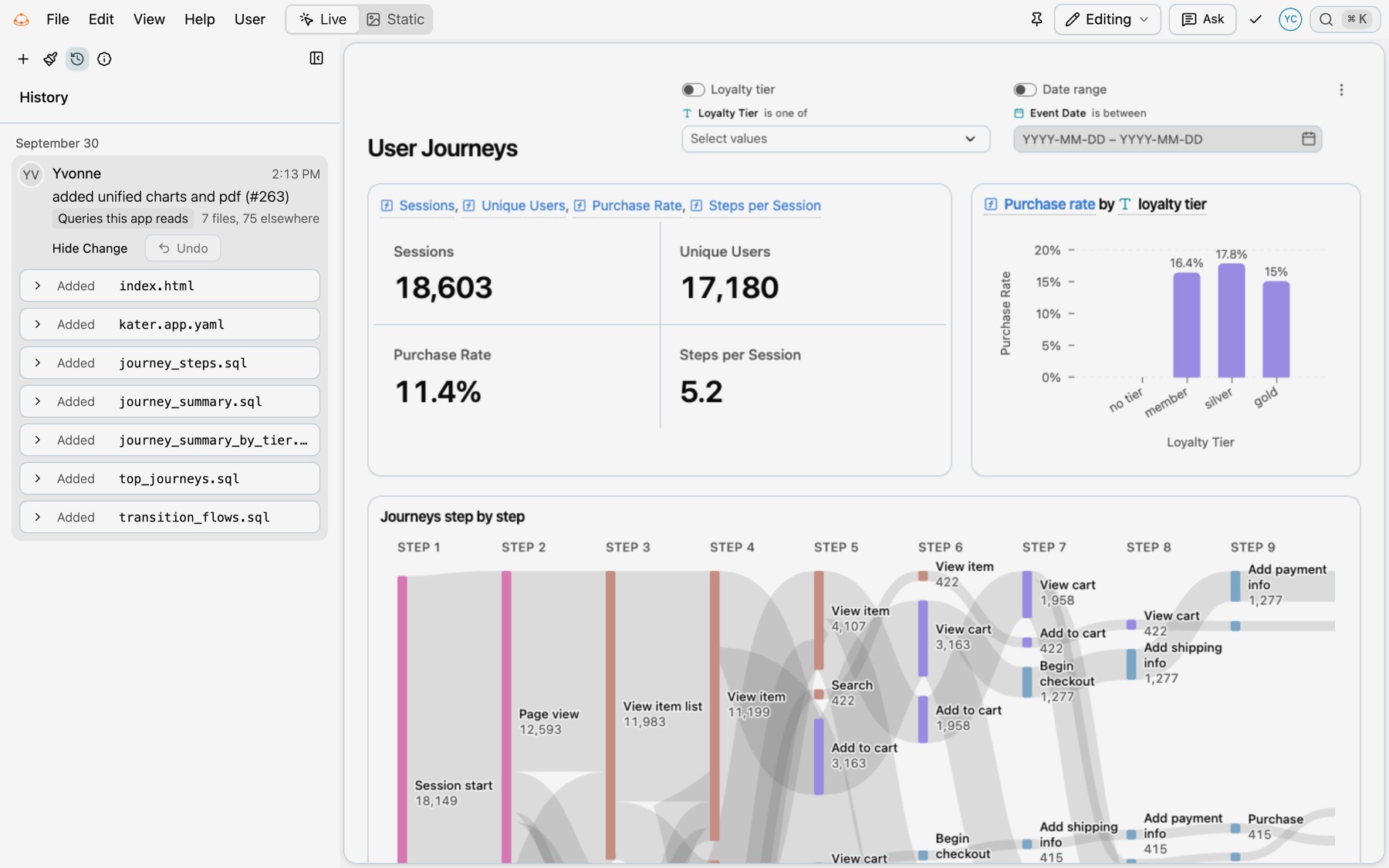This screenshot has width=1389, height=868.
Task: Open the info circle icon
Action: pos(104,59)
